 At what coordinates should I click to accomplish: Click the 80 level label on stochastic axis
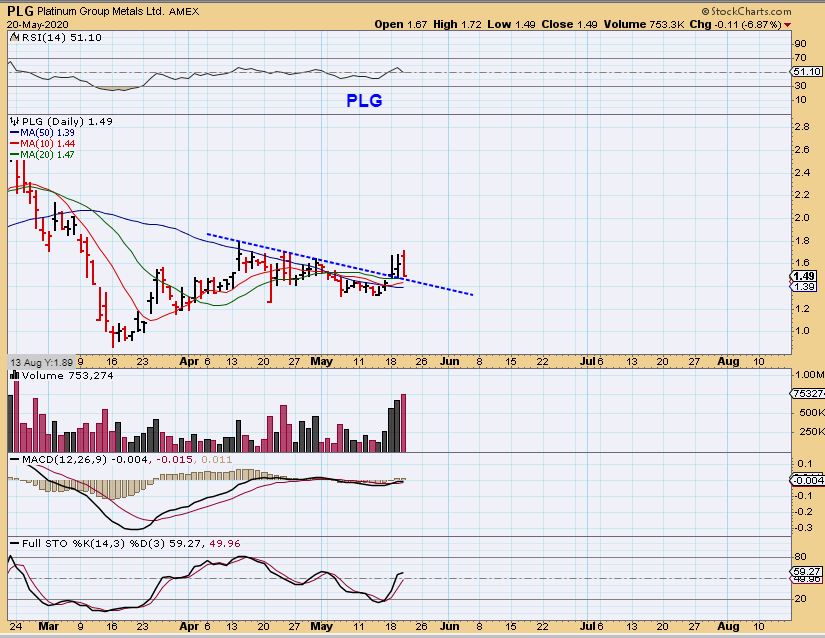[x=800, y=556]
